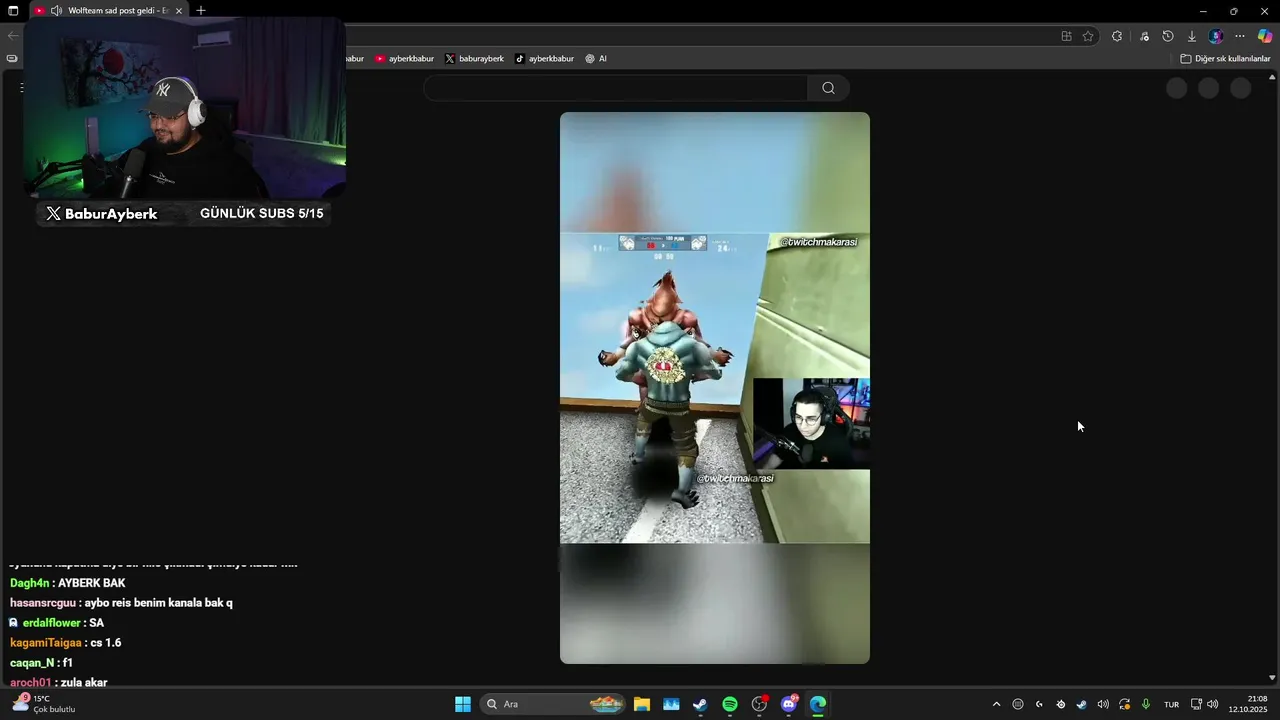Open split screen icon in address bar
Viewport: 1280px width, 720px height.
click(1066, 36)
